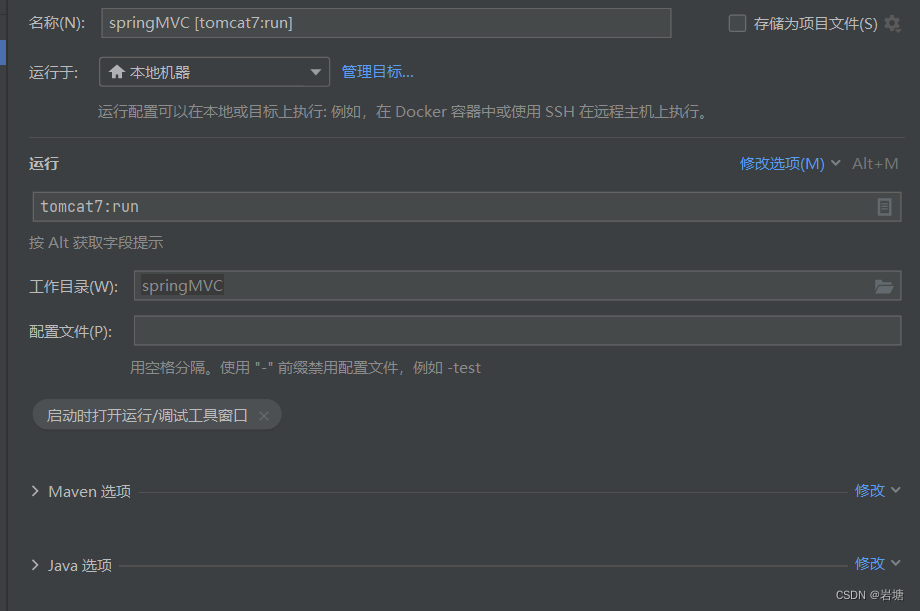Expand the command line field via its editor icon
This screenshot has width=920, height=611.
pos(884,206)
